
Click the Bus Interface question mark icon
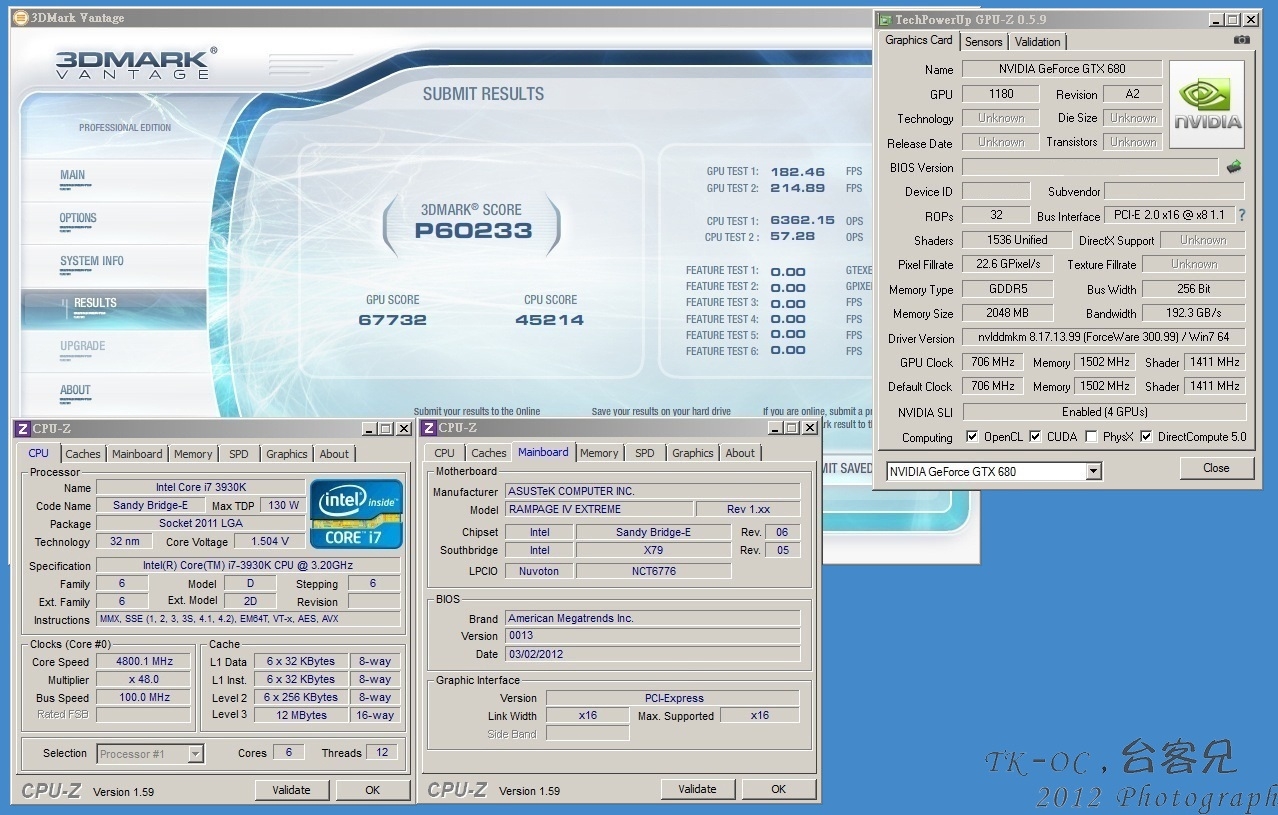pyautogui.click(x=1242, y=216)
